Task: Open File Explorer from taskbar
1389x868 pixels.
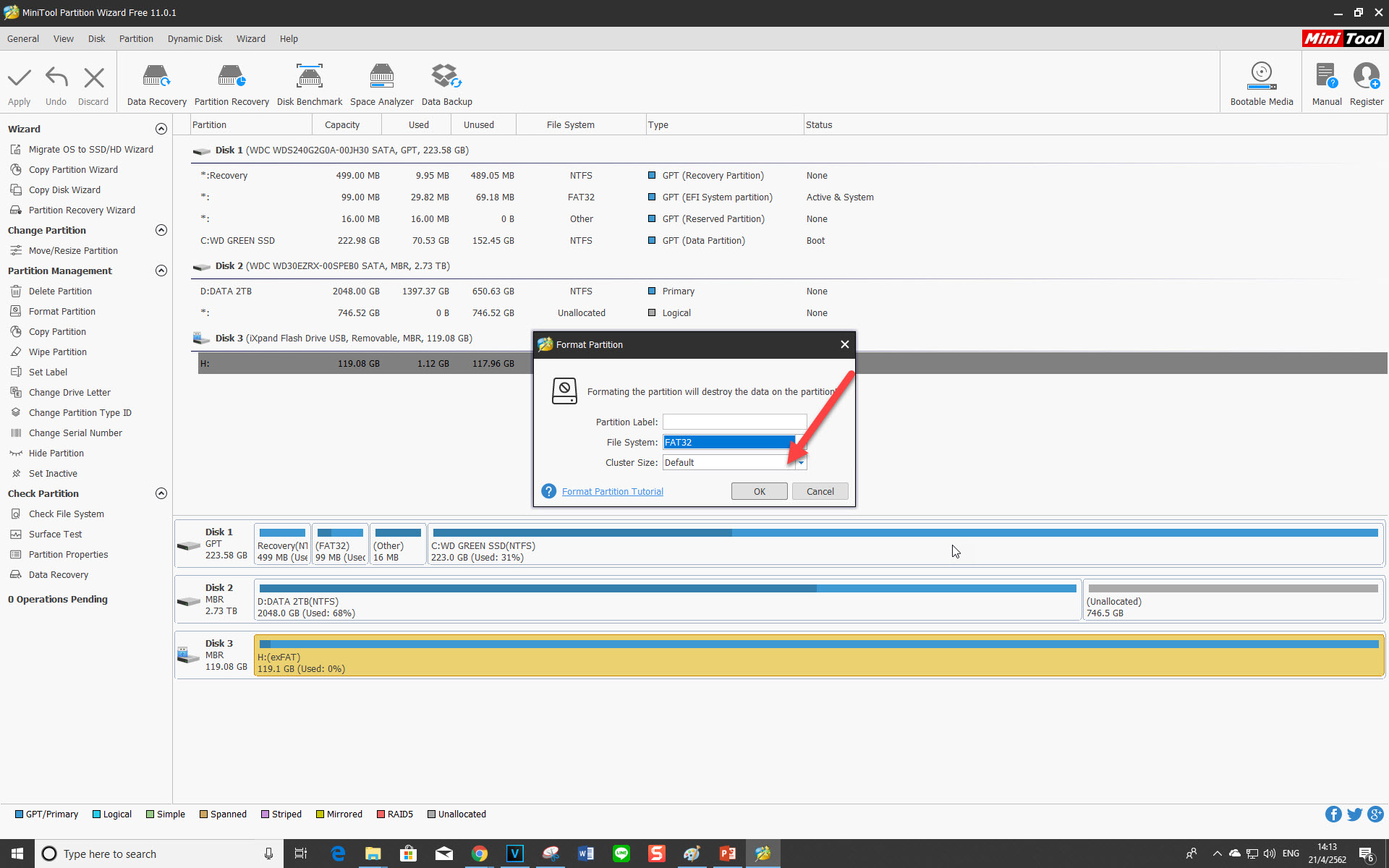Action: 373,854
